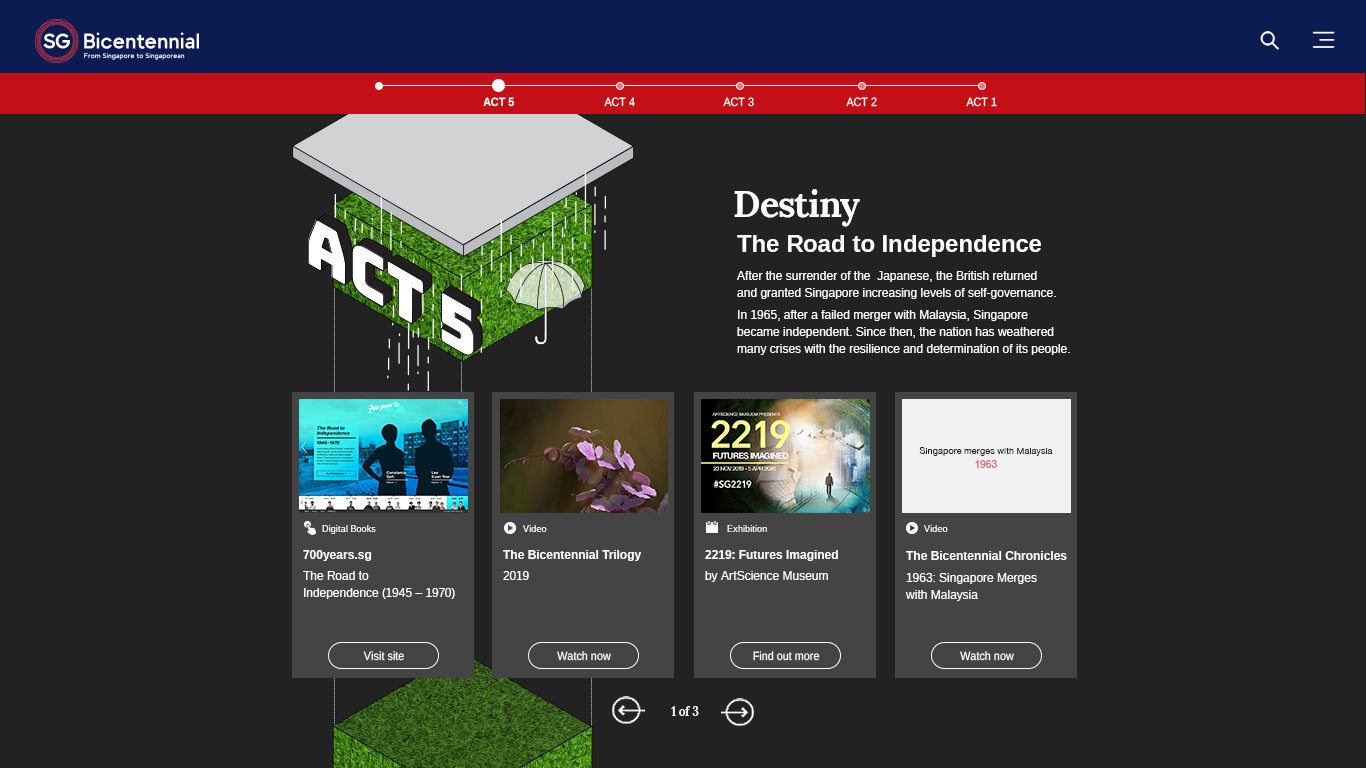This screenshot has height=768, width=1366.
Task: Open the search icon
Action: (1269, 40)
